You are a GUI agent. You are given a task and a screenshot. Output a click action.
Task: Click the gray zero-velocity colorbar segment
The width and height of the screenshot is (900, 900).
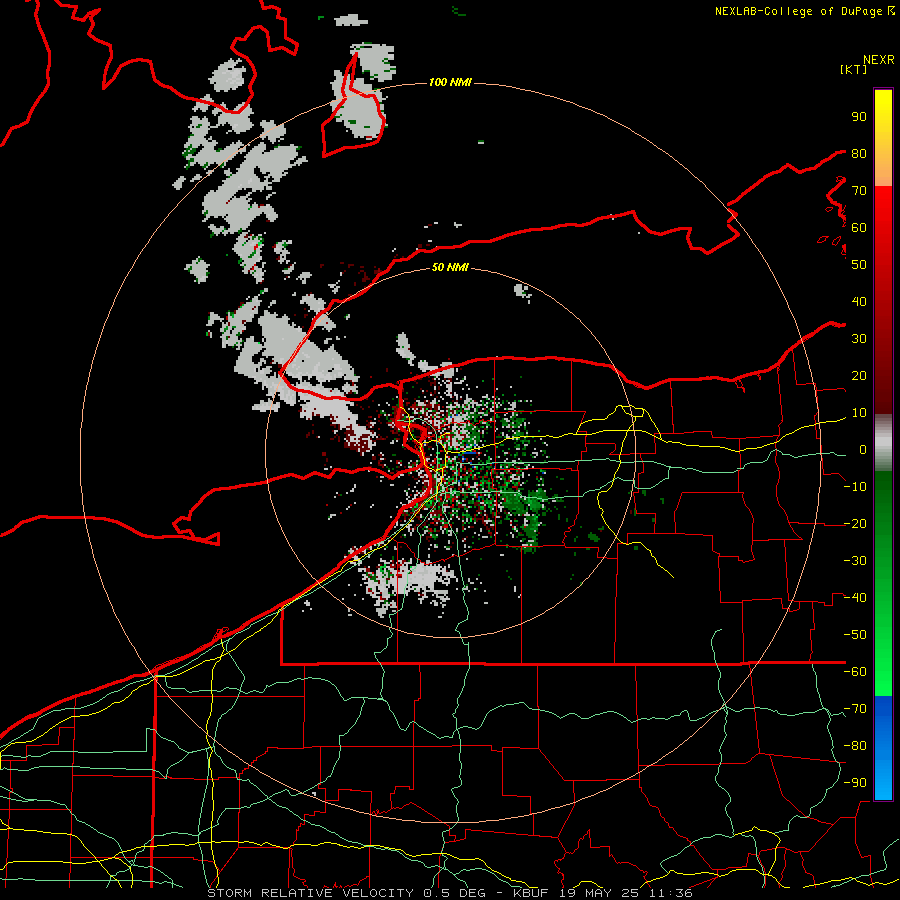coord(883,443)
